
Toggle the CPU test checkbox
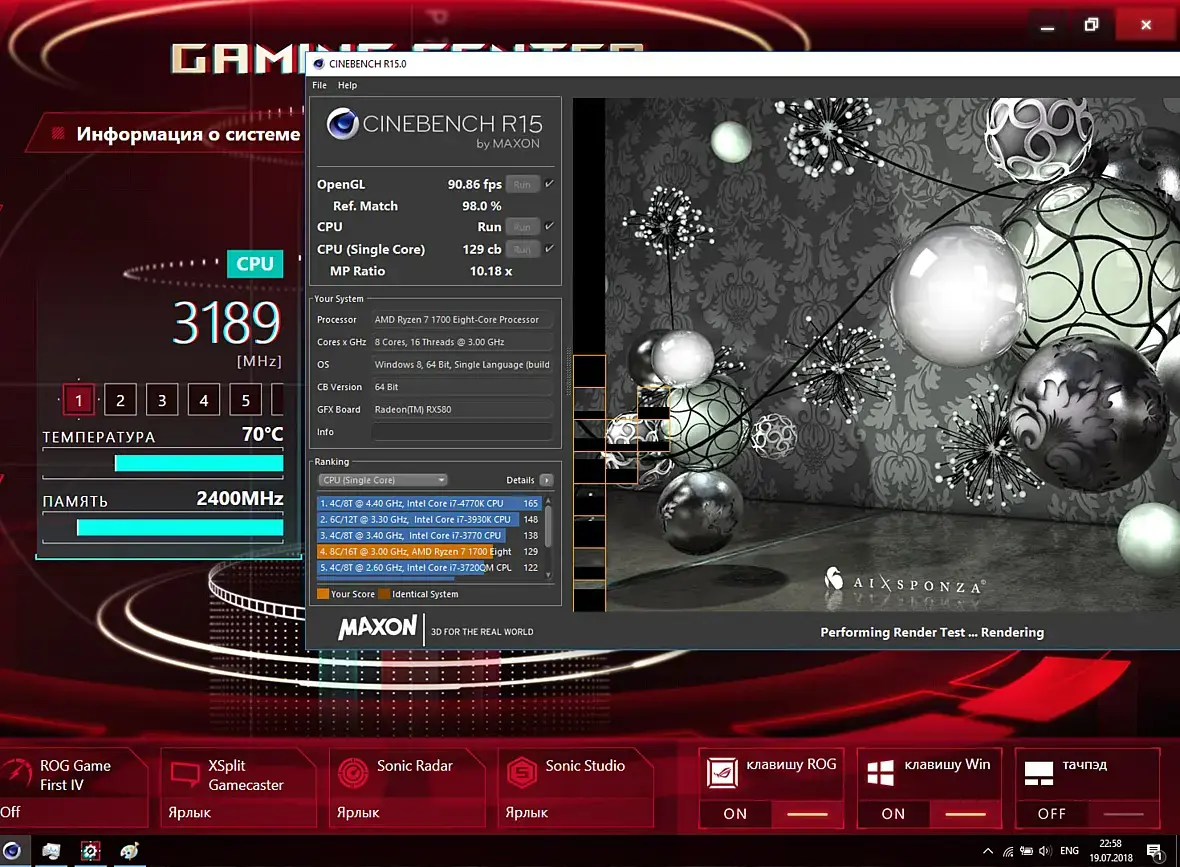pyautogui.click(x=549, y=226)
